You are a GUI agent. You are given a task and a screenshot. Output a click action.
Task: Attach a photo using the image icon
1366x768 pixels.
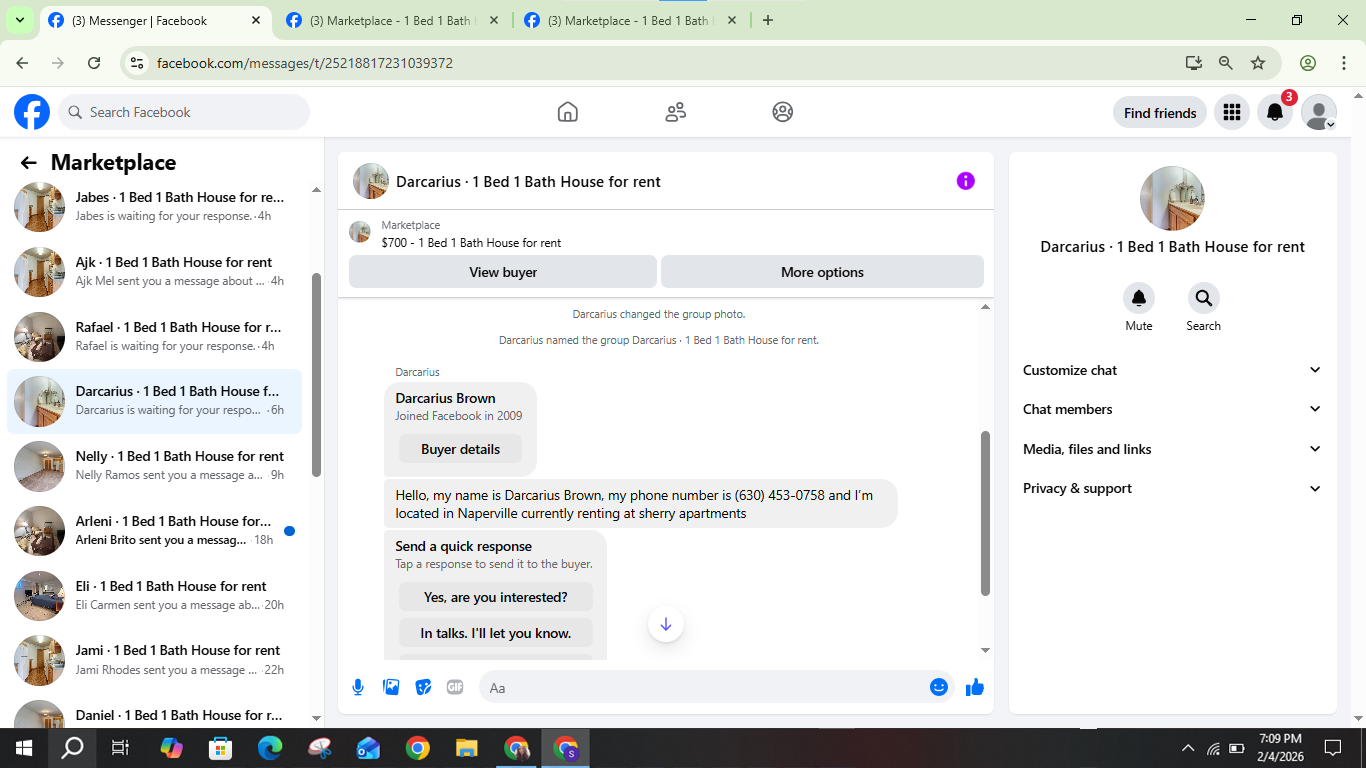pos(391,687)
